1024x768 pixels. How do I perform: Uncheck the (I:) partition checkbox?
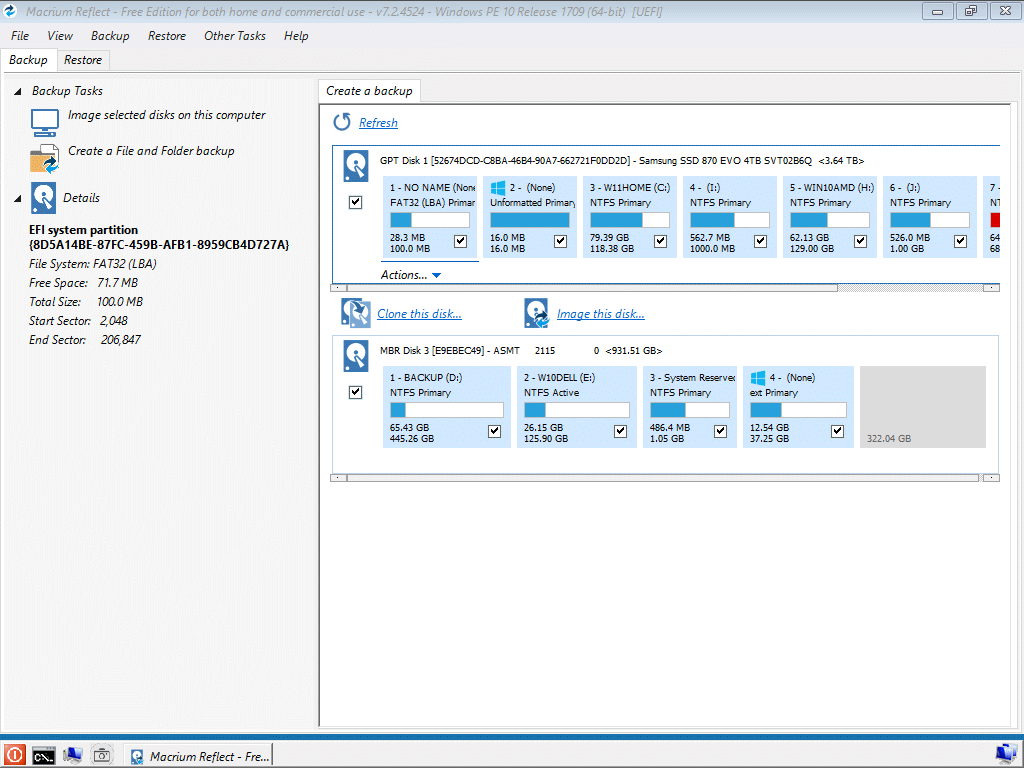coord(760,242)
